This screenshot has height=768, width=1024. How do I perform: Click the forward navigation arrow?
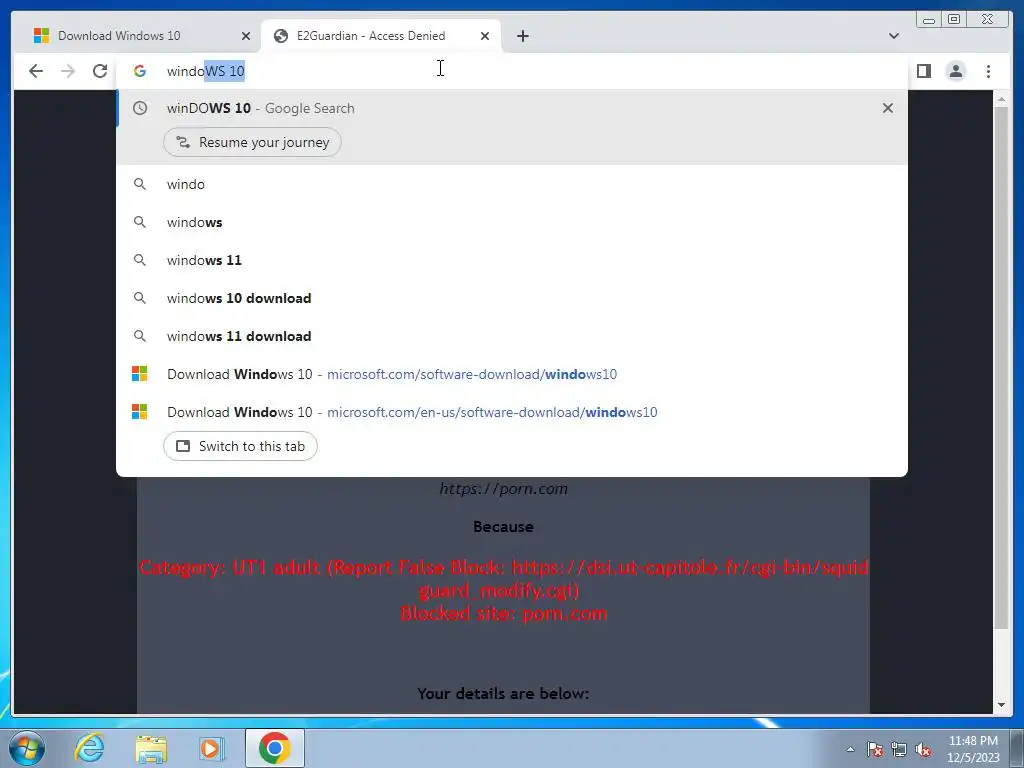click(x=68, y=71)
